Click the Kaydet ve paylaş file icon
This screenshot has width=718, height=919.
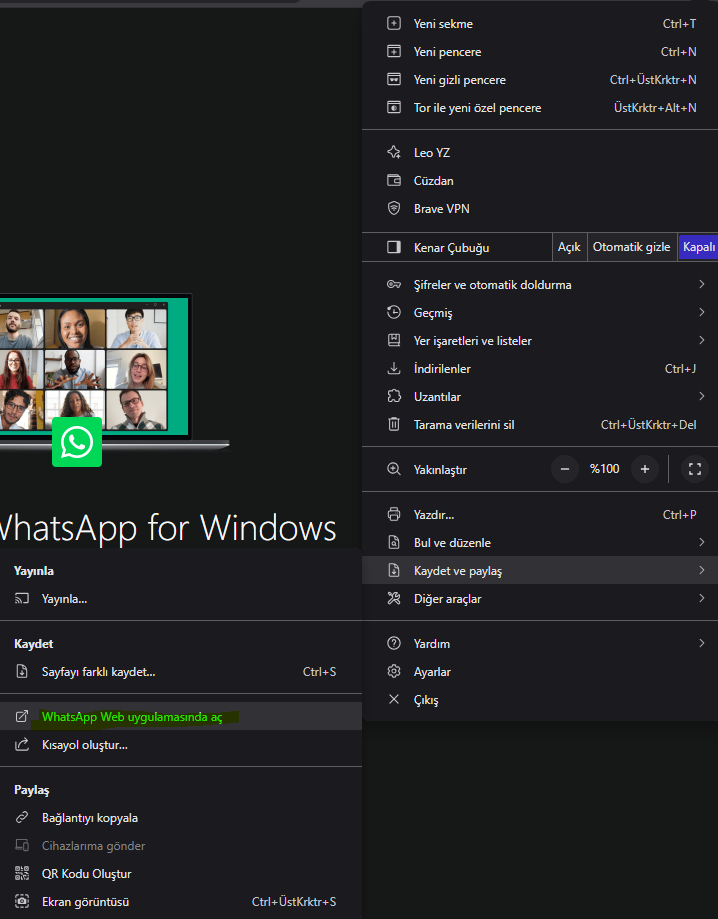(x=394, y=570)
